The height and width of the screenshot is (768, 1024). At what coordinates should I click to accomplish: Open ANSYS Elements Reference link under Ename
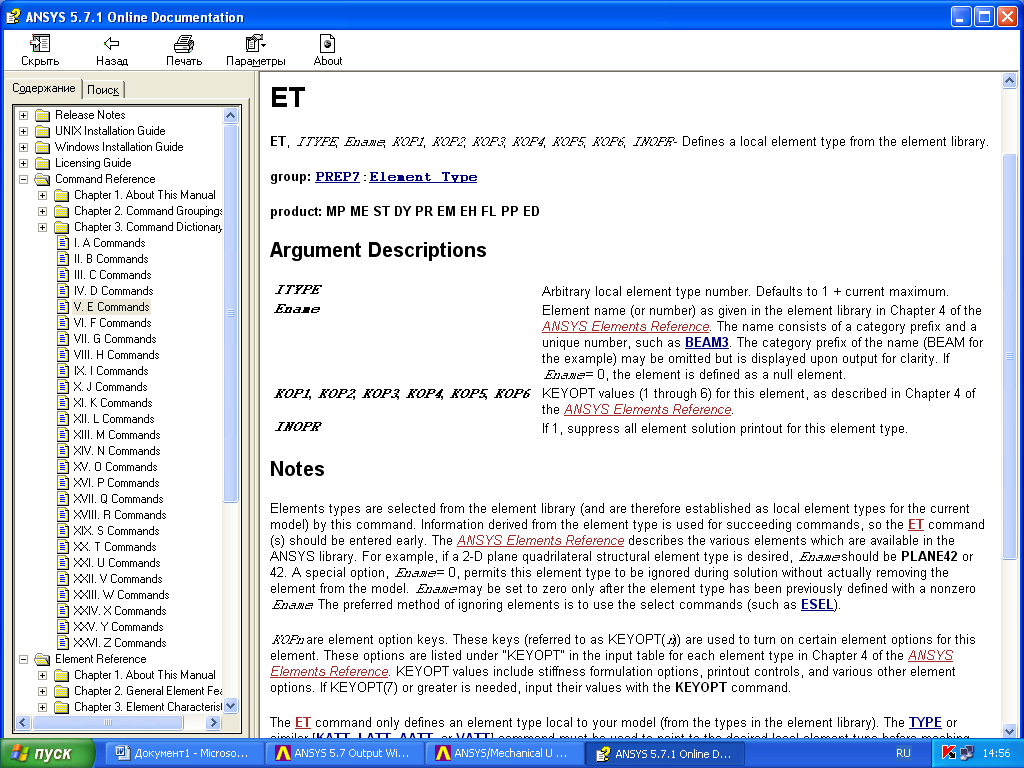coord(626,327)
